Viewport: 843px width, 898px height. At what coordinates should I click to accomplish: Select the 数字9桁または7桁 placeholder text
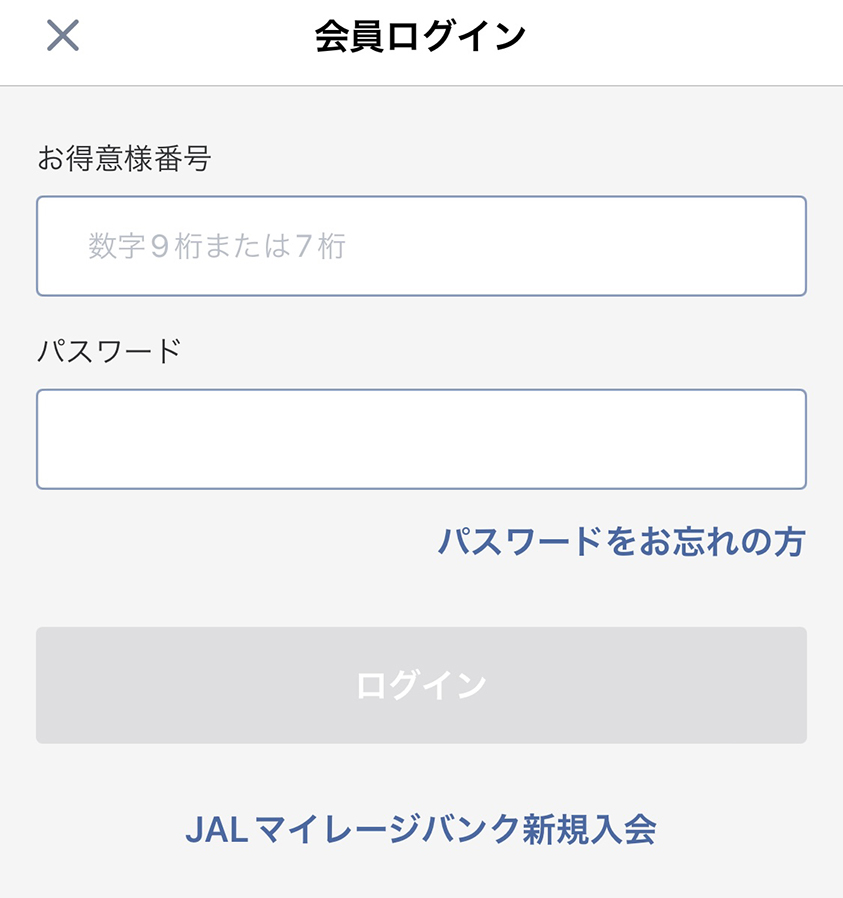[217, 246]
